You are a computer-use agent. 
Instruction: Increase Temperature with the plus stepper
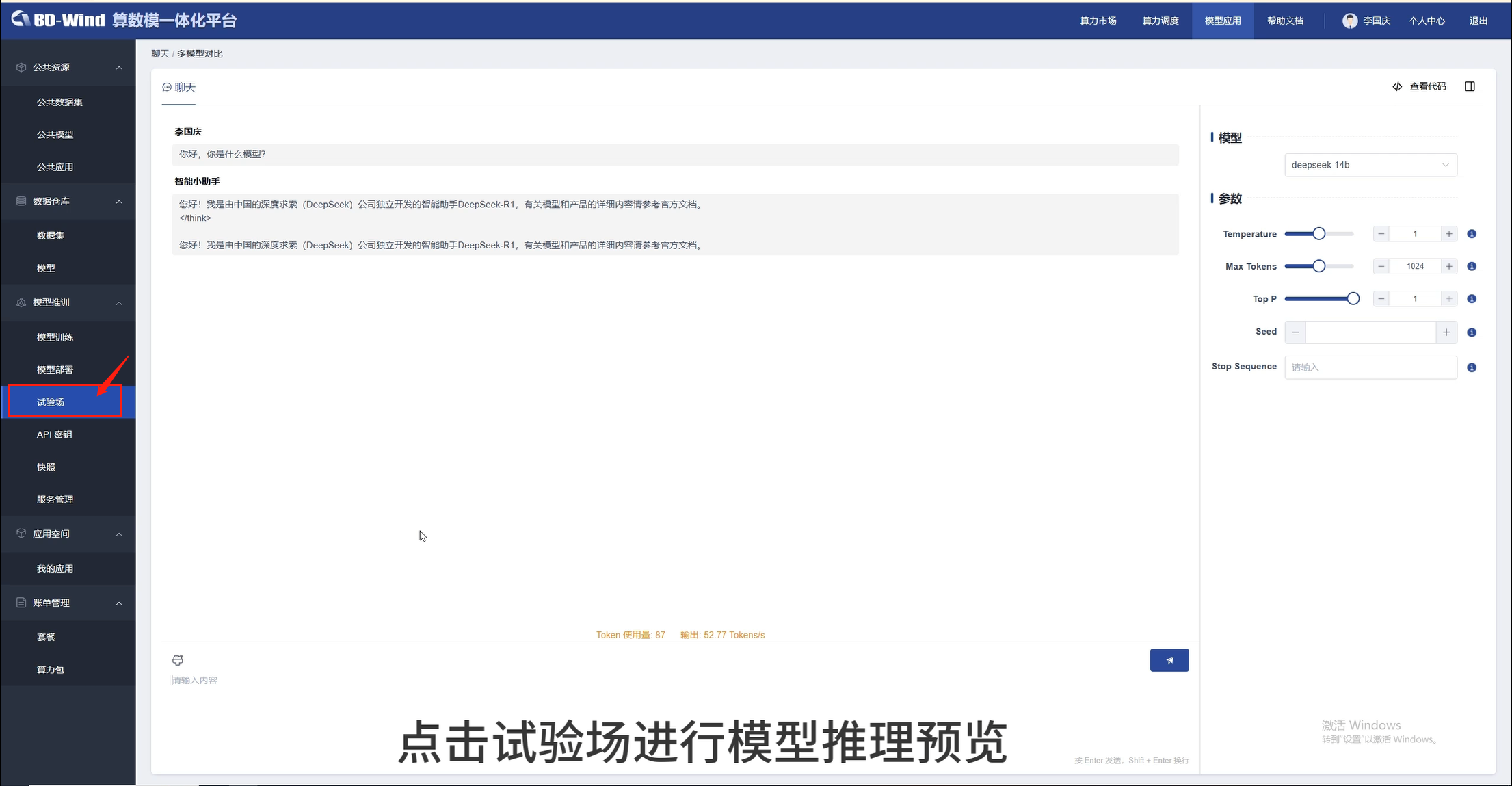coord(1448,234)
